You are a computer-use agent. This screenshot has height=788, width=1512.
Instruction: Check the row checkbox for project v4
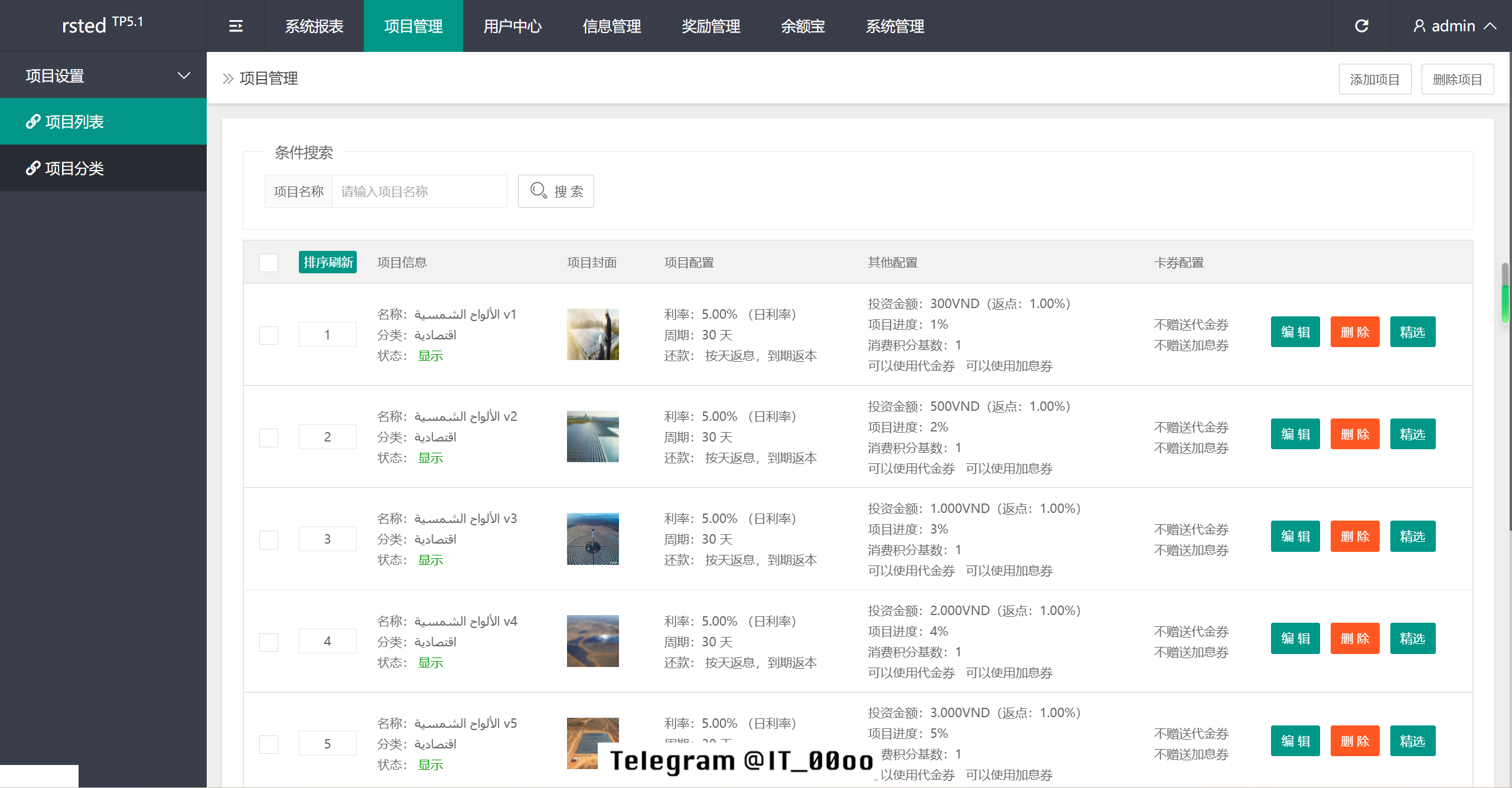(269, 642)
